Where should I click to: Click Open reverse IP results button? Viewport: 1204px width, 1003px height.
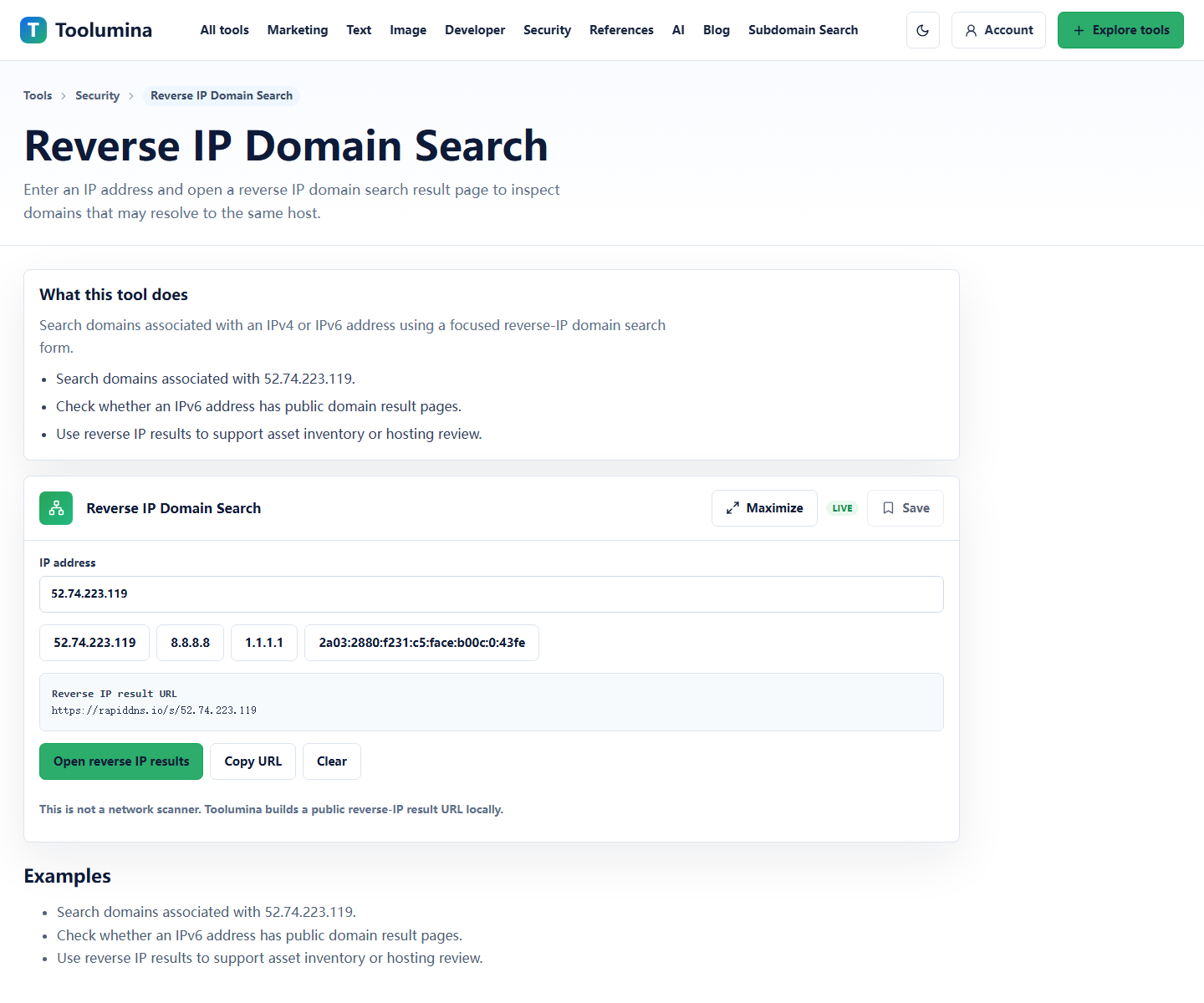(121, 761)
